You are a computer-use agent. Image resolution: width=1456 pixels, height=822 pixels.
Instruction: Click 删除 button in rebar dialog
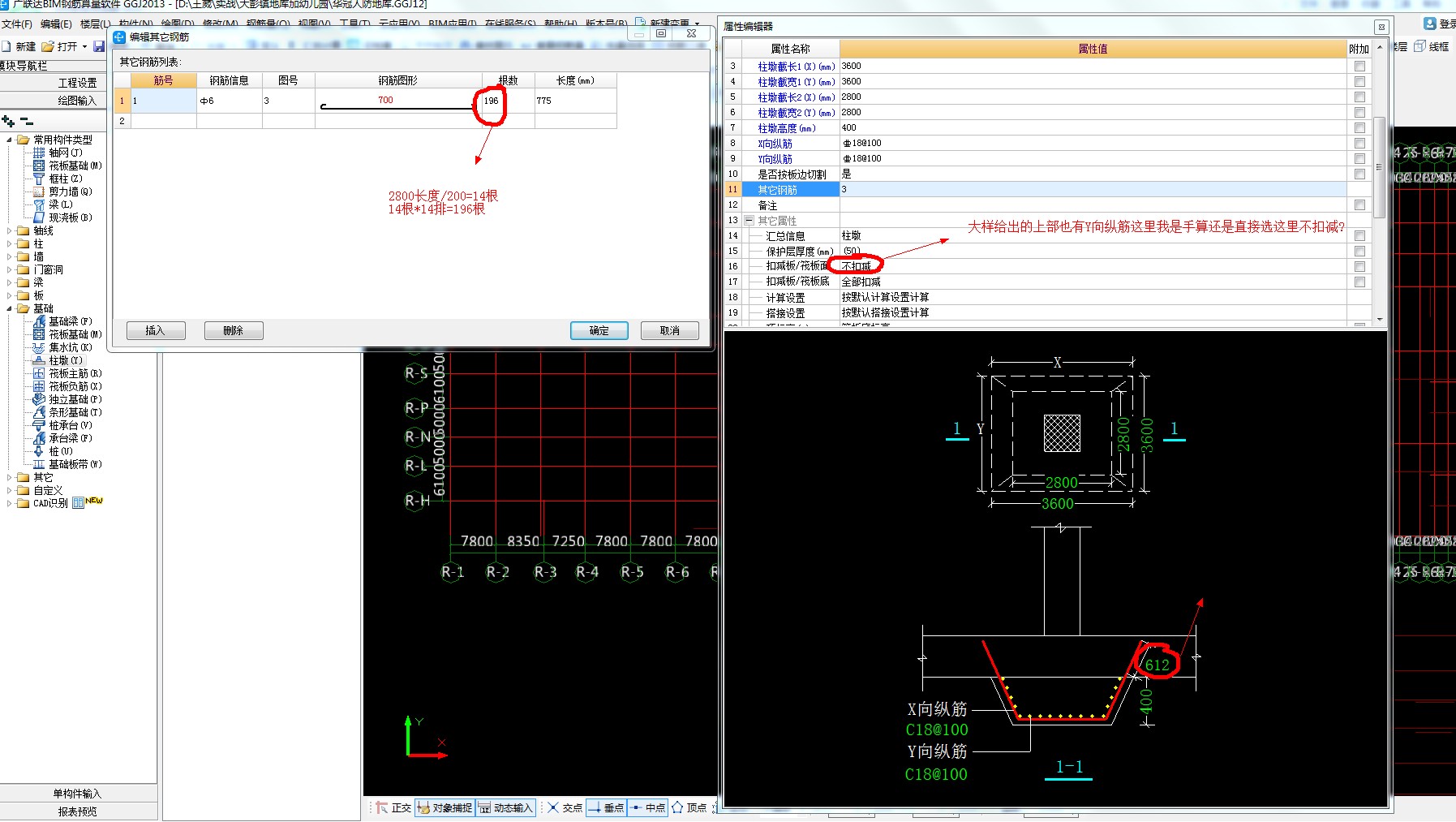[x=234, y=330]
